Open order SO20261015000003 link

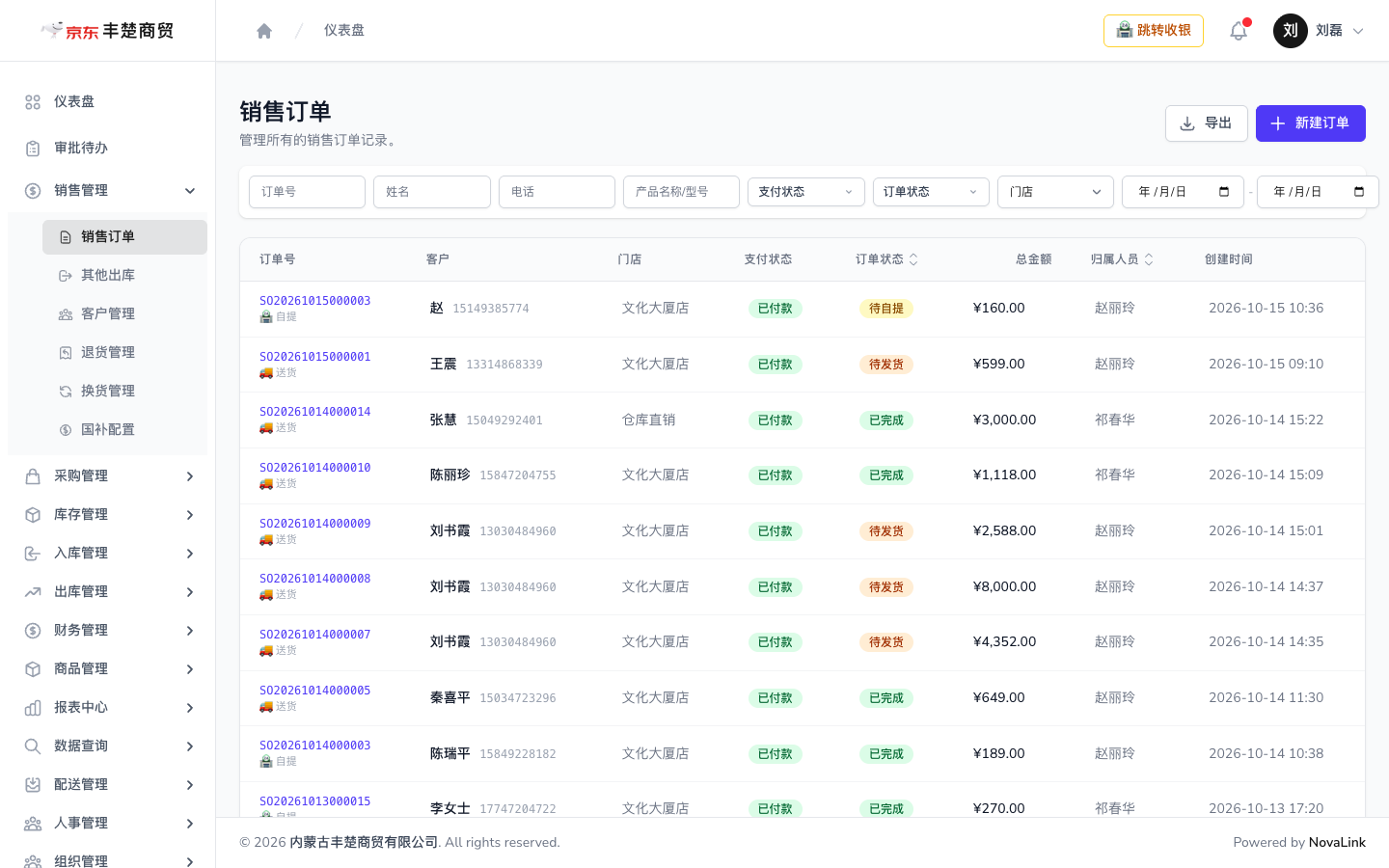point(315,301)
